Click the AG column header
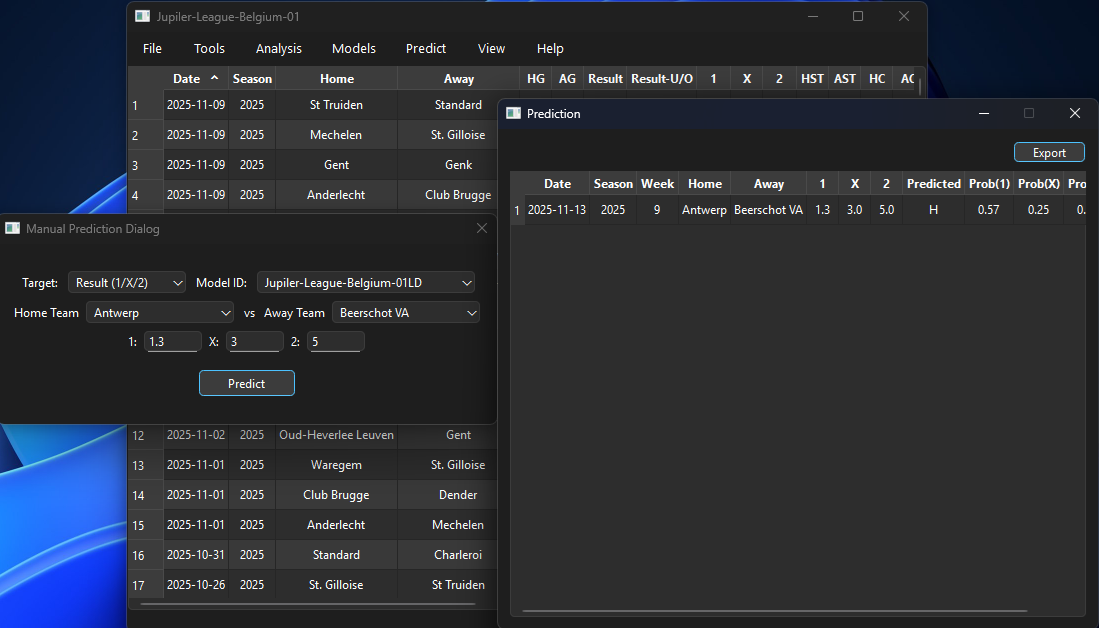This screenshot has height=628, width=1099. pyautogui.click(x=567, y=78)
